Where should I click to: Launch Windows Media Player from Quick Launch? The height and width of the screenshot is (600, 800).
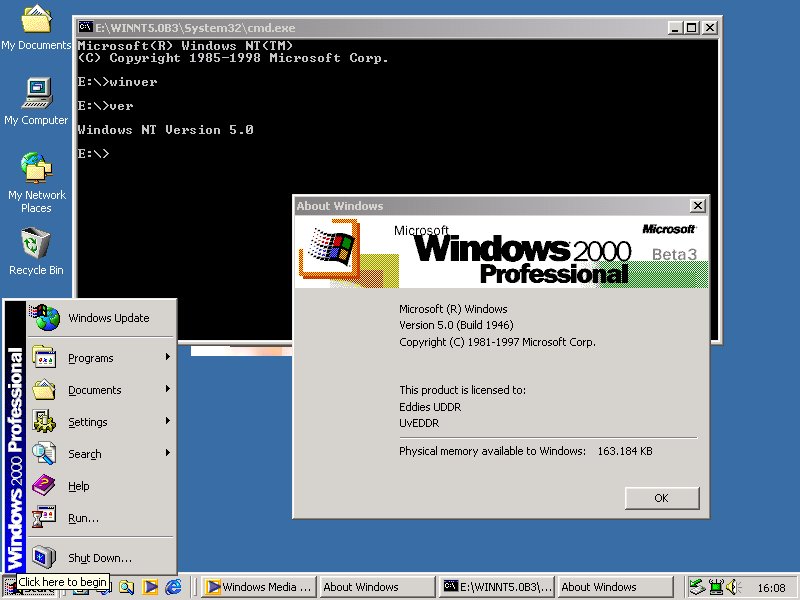[150, 587]
